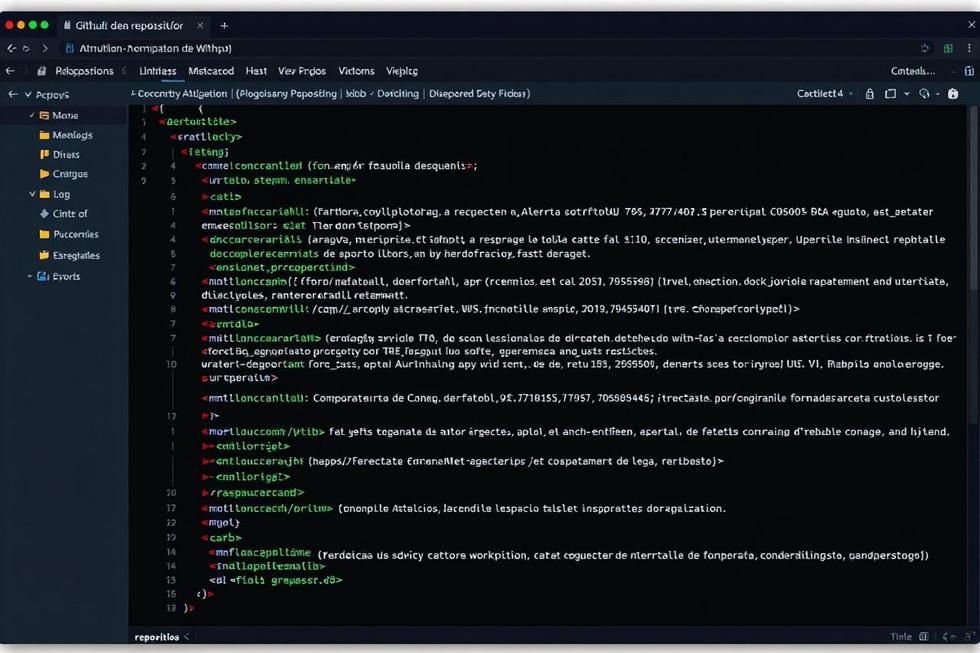Image resolution: width=980 pixels, height=653 pixels.
Task: Click the blue icon beside Evorts
Action: coord(42,276)
